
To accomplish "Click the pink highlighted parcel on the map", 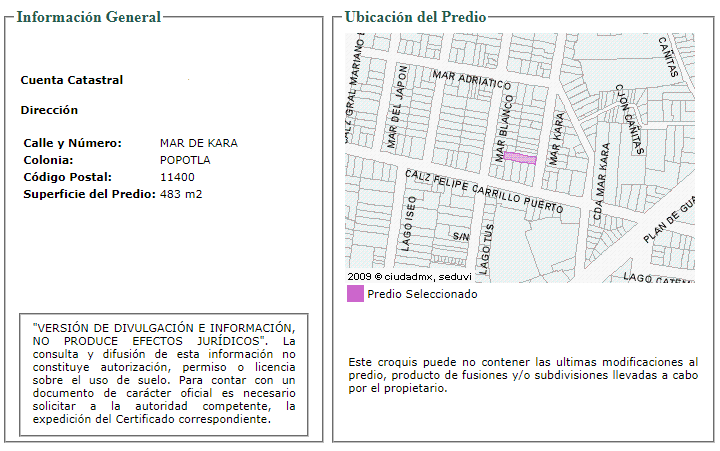I will click(520, 158).
